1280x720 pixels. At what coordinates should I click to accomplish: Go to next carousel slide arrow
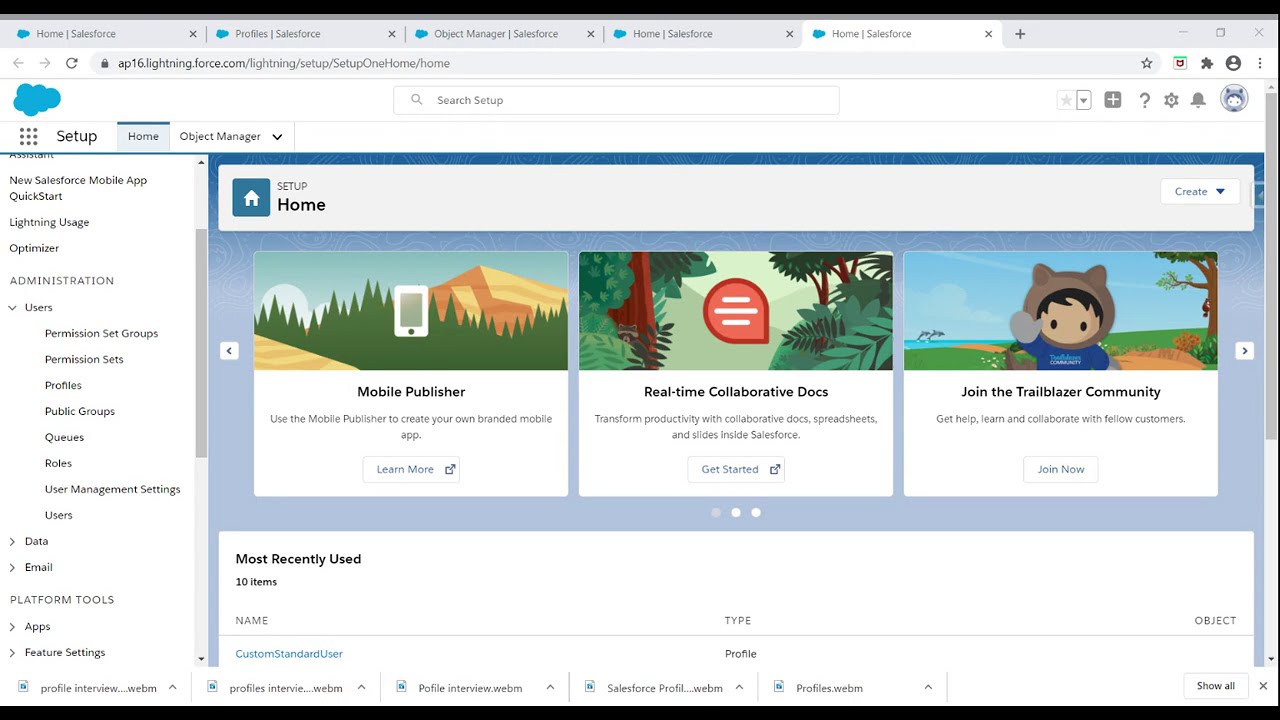pos(1244,351)
